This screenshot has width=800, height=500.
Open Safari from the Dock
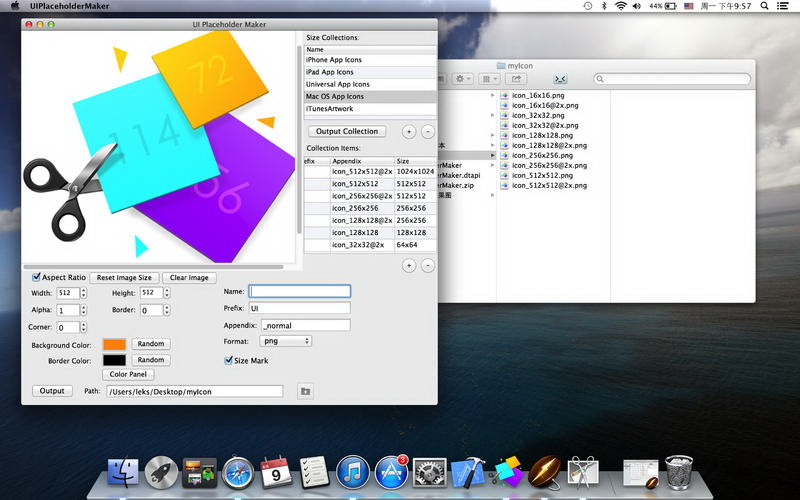point(239,471)
